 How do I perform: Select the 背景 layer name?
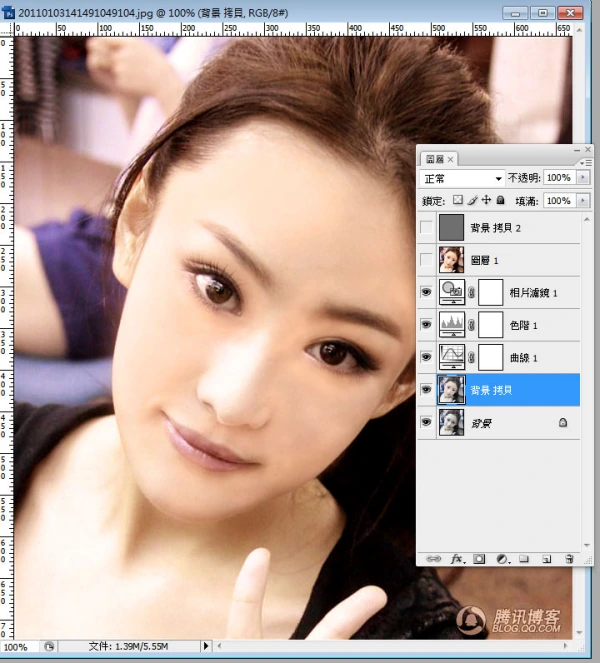(x=481, y=423)
